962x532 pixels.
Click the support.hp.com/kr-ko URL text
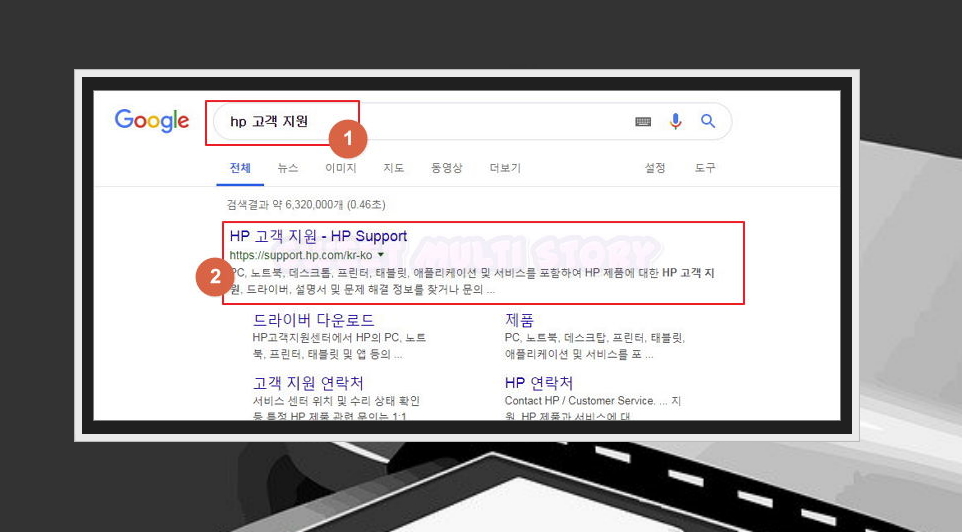tap(301, 255)
